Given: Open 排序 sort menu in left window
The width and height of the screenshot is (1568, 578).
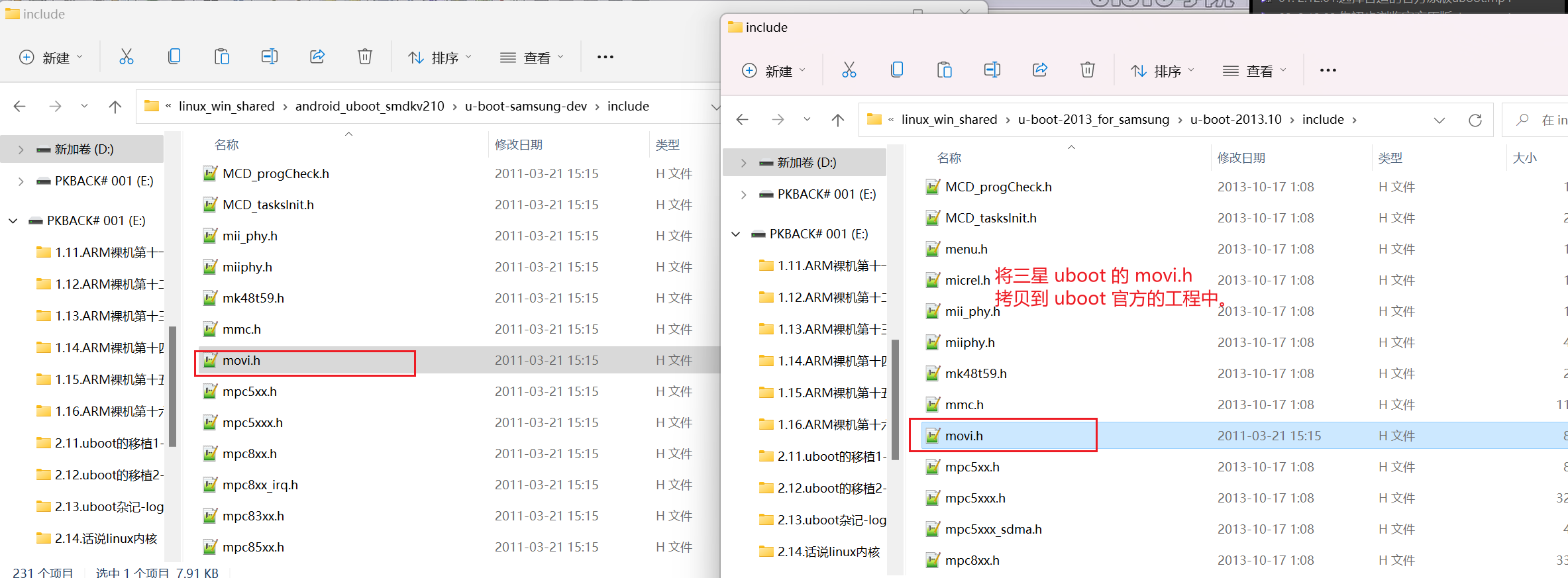Looking at the screenshot, I should point(439,58).
